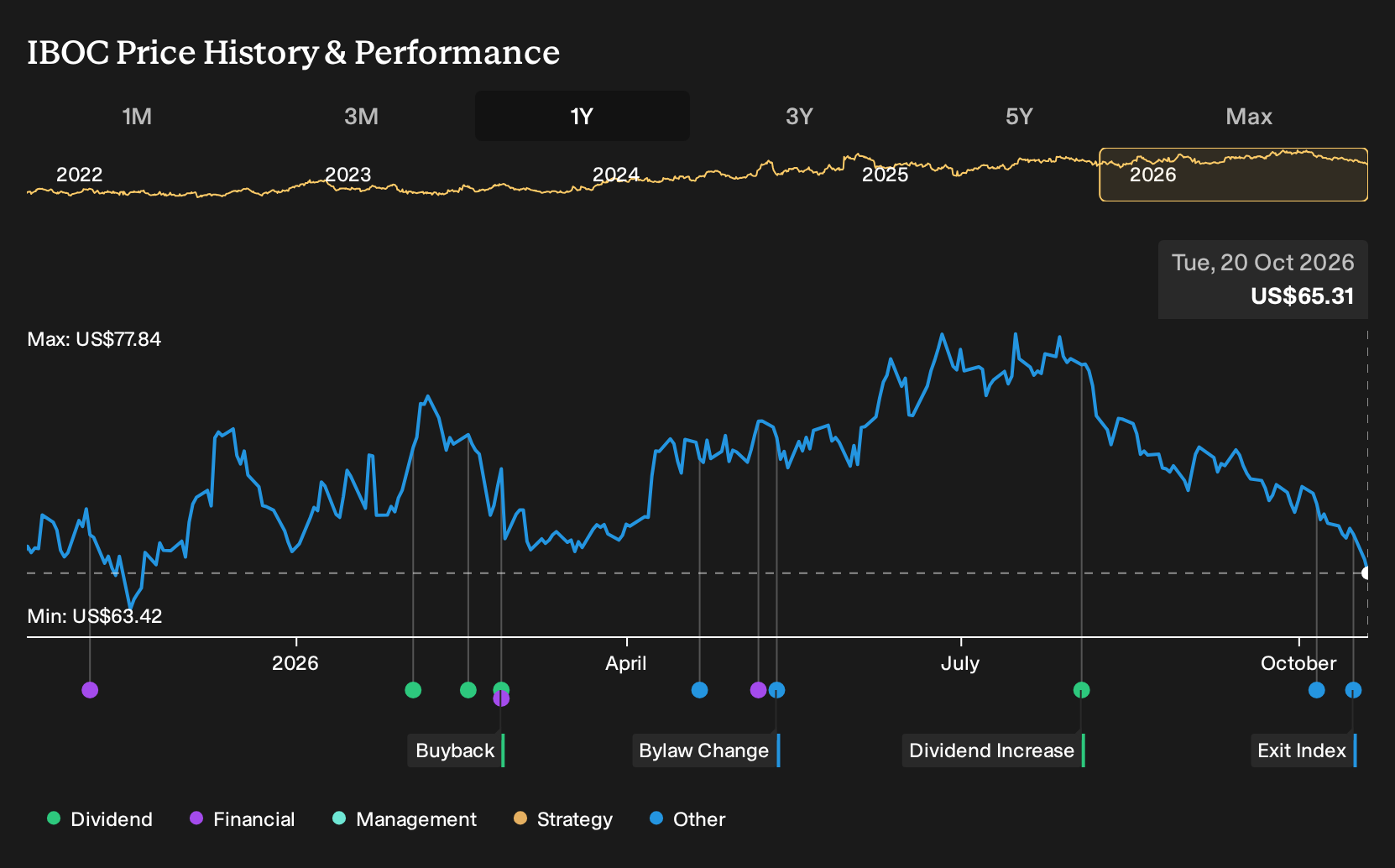Select the 1M time range tab
The width and height of the screenshot is (1395, 868).
(137, 116)
